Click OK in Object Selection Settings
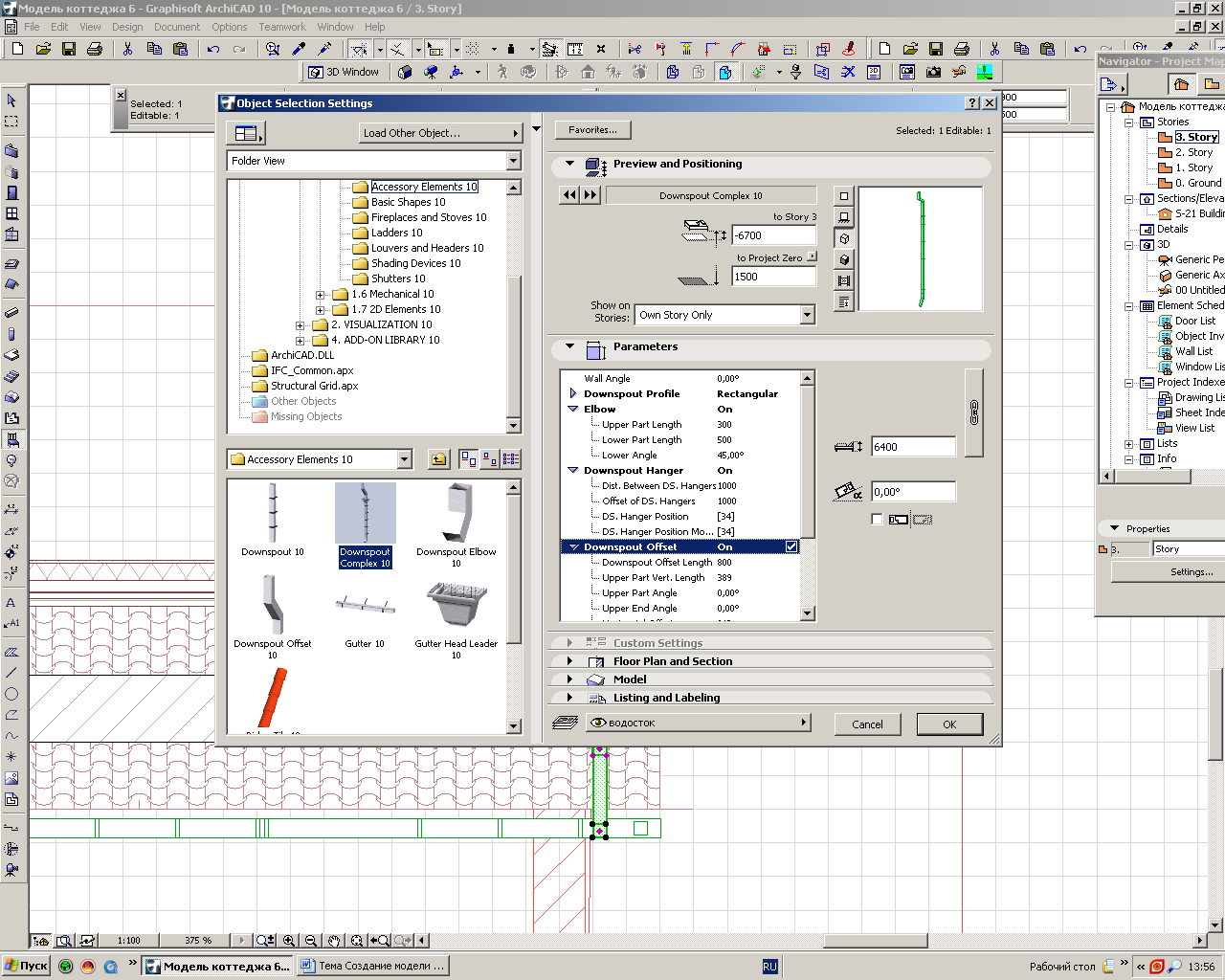The width and height of the screenshot is (1225, 980). 949,724
